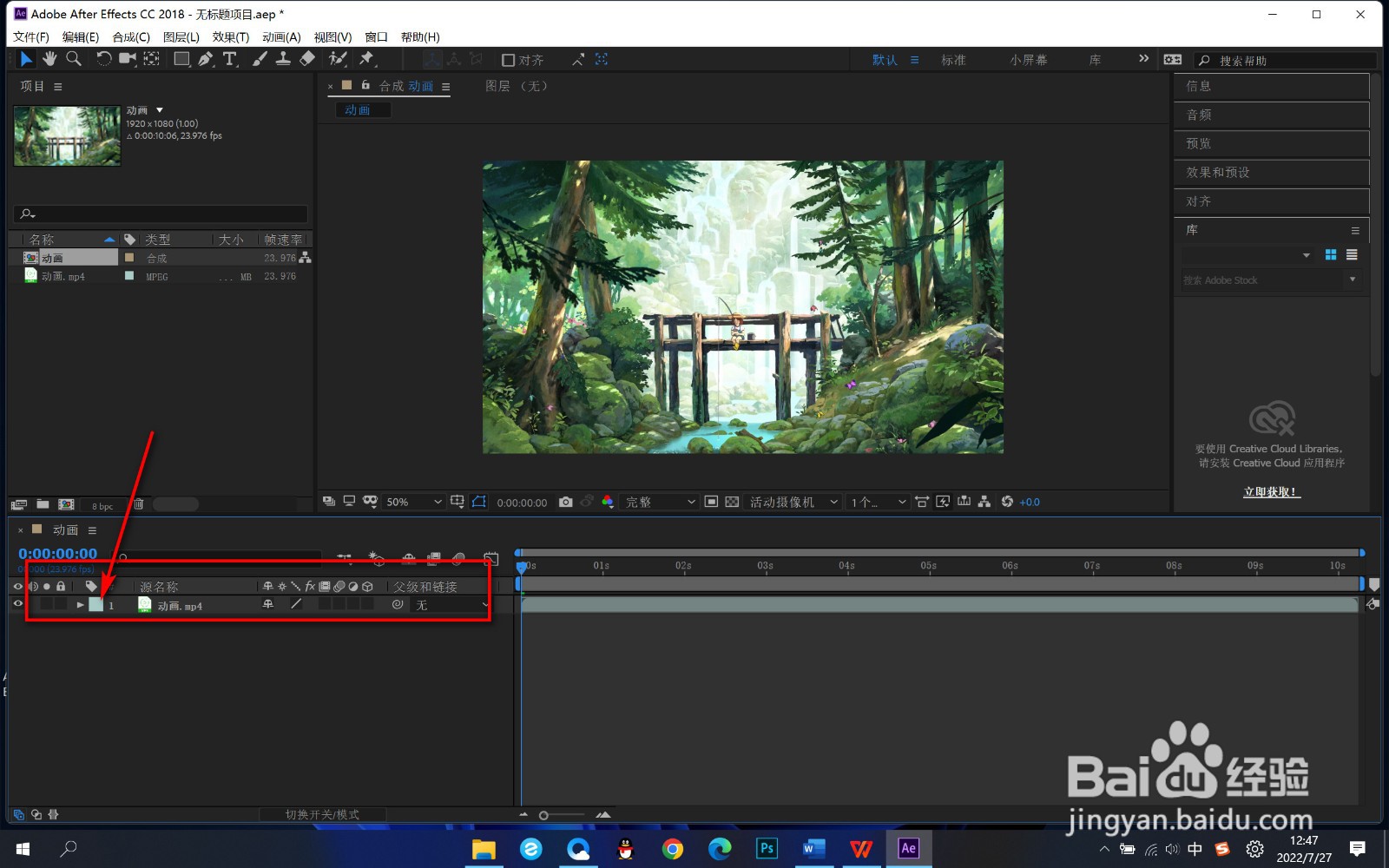
Task: Open the 编辑(E) menu
Action: (x=81, y=36)
